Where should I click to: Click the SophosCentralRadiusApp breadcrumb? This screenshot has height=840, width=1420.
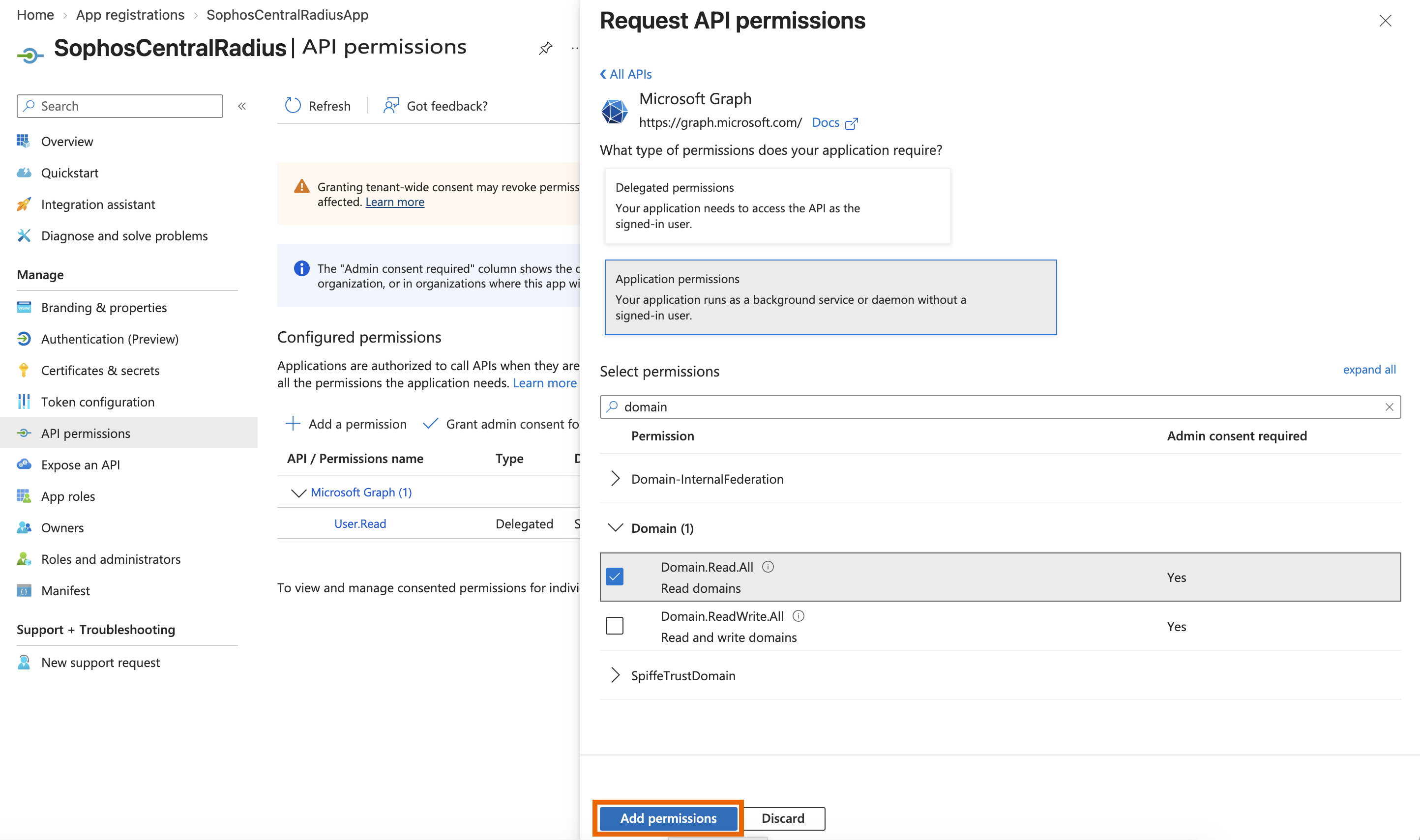(287, 15)
